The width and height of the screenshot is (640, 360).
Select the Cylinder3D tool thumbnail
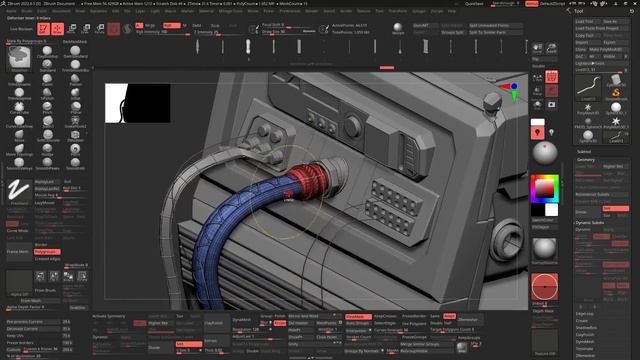coord(616,80)
